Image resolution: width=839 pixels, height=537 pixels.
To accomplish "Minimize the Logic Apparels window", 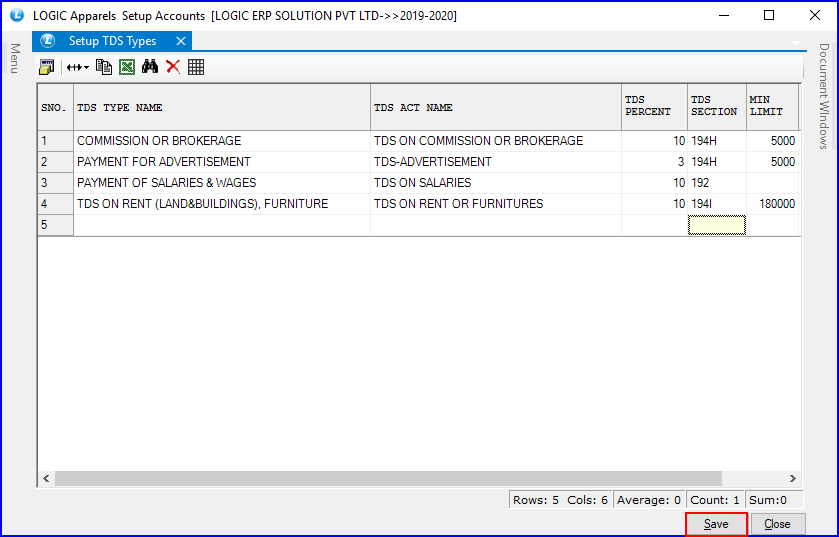I will [723, 15].
